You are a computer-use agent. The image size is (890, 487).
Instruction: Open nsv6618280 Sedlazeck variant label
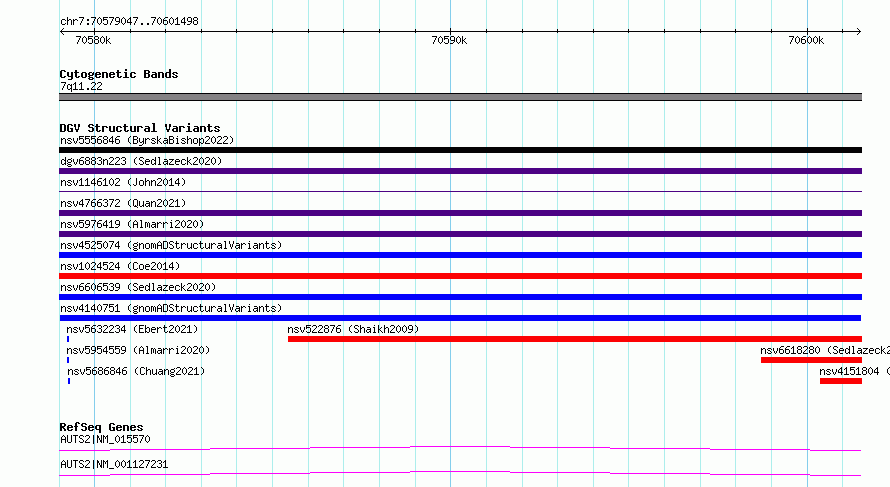[825, 350]
